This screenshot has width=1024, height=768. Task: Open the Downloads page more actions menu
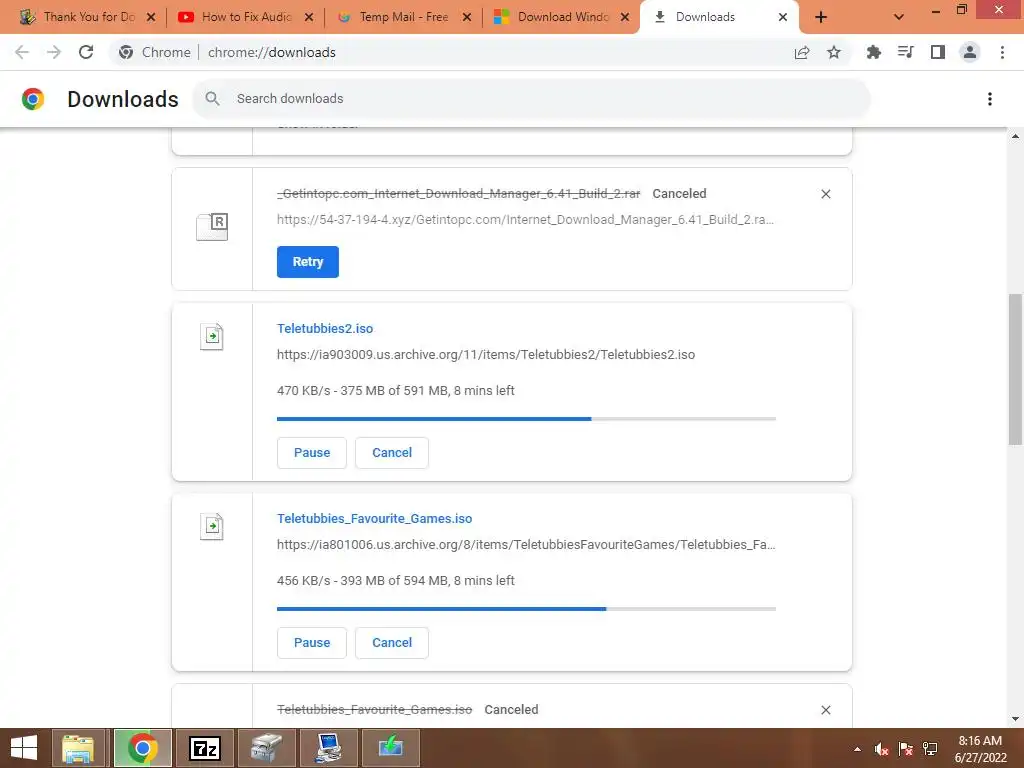click(990, 99)
